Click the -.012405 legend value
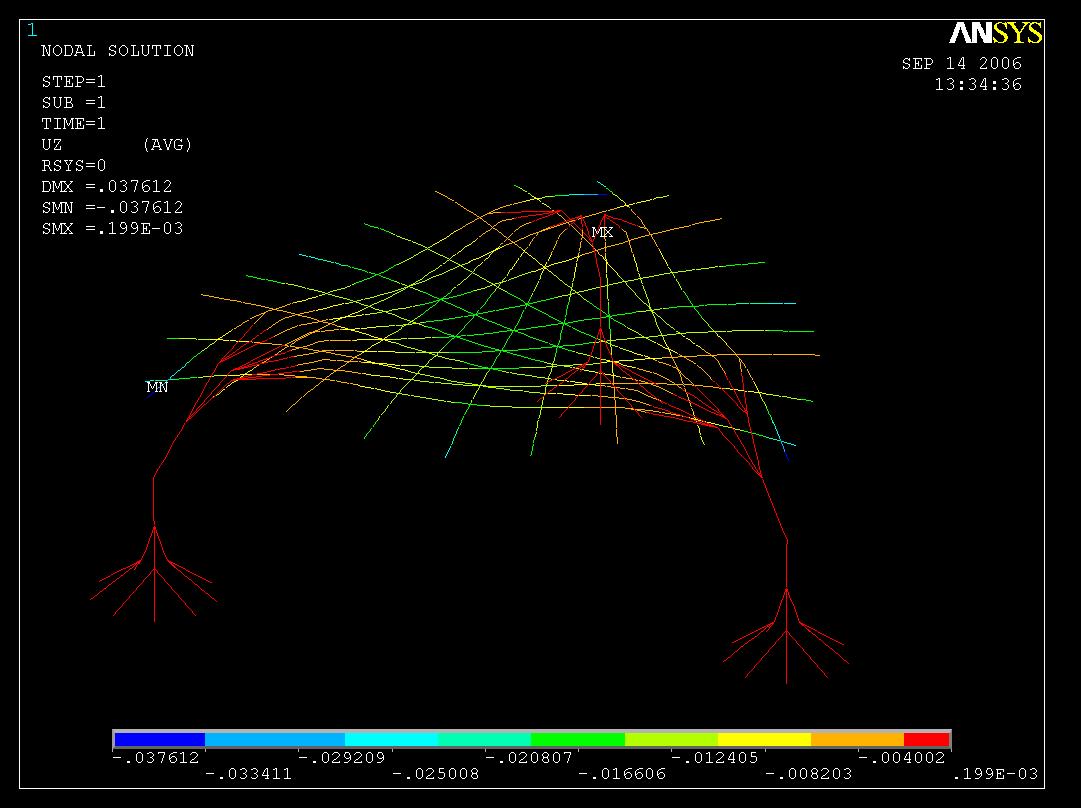Screen dimensions: 1081x808 715,758
